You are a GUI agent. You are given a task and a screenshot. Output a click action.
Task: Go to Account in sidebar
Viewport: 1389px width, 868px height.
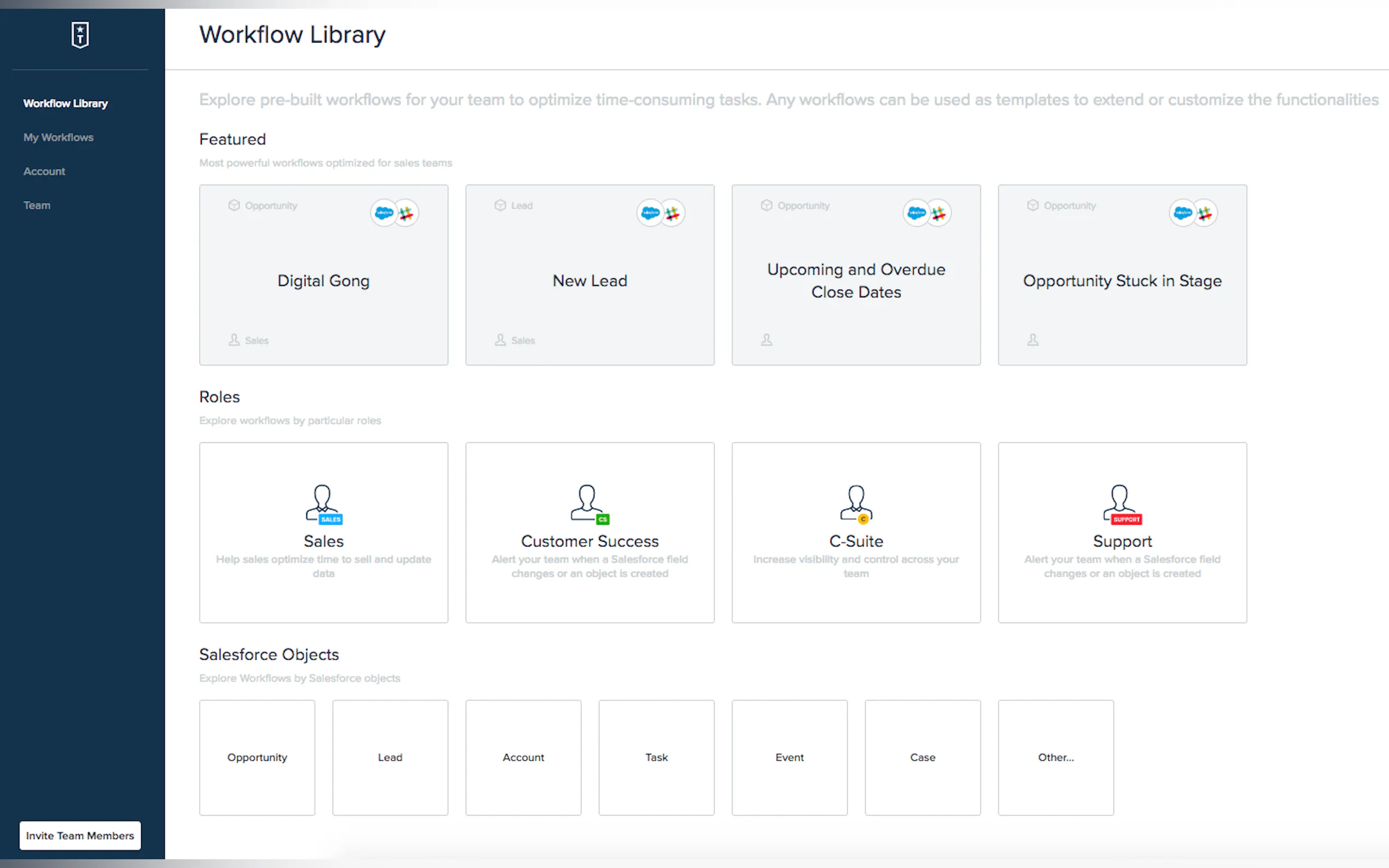coord(44,171)
